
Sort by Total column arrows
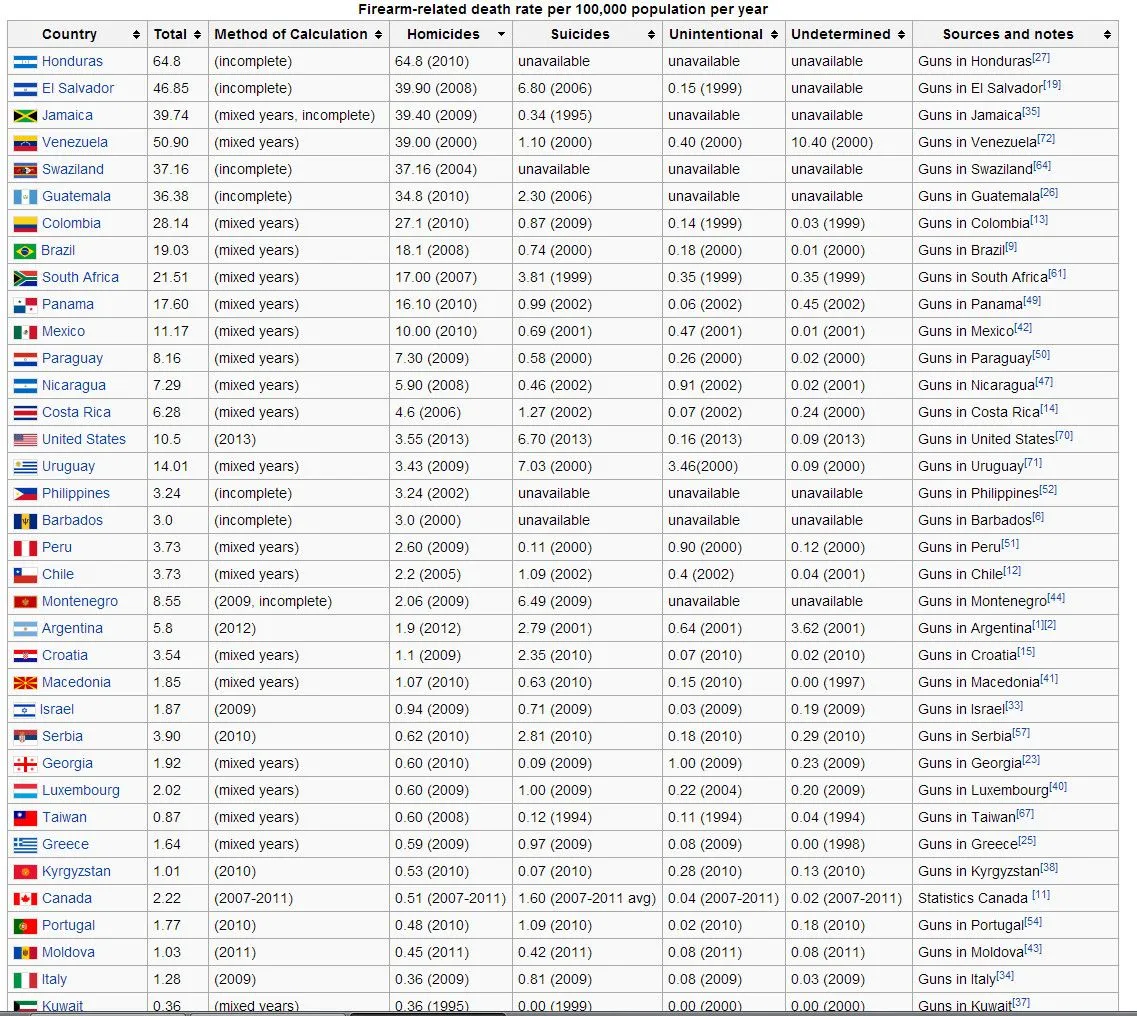click(197, 35)
